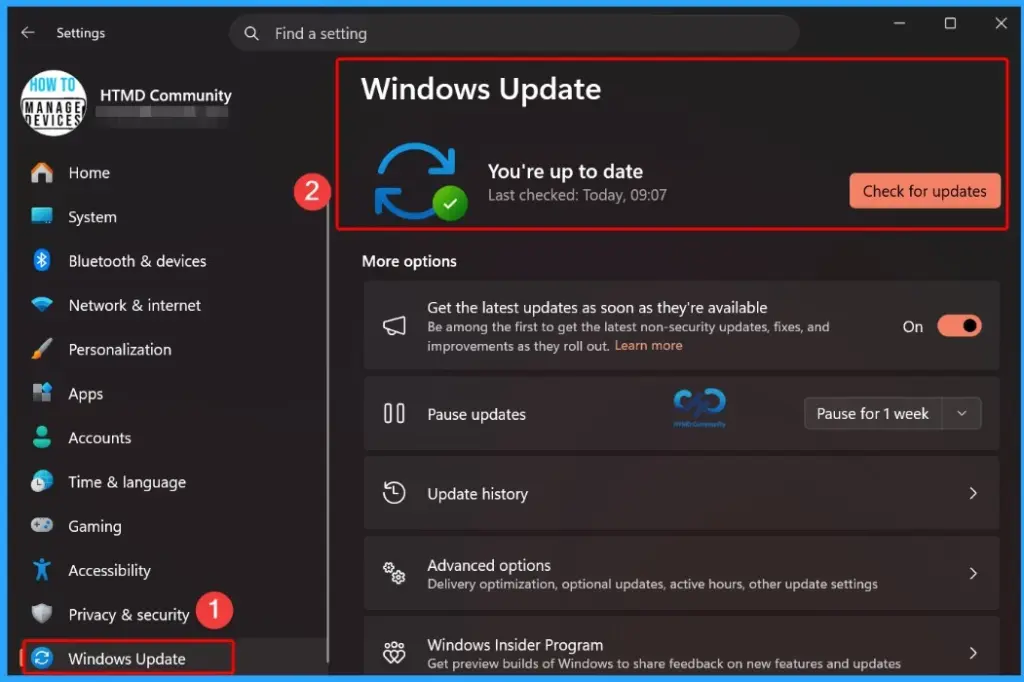
Task: Click the Find a setting search field
Action: [514, 33]
